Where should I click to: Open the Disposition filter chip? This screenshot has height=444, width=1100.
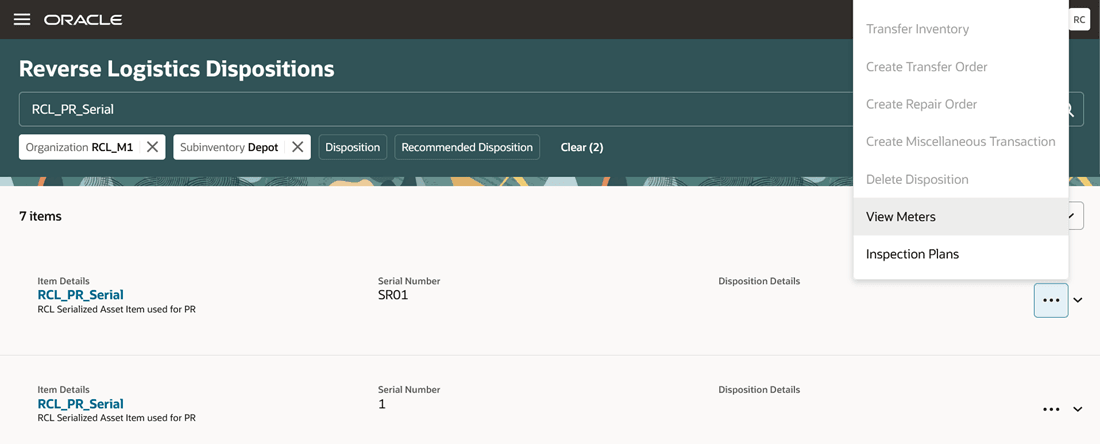tap(353, 147)
